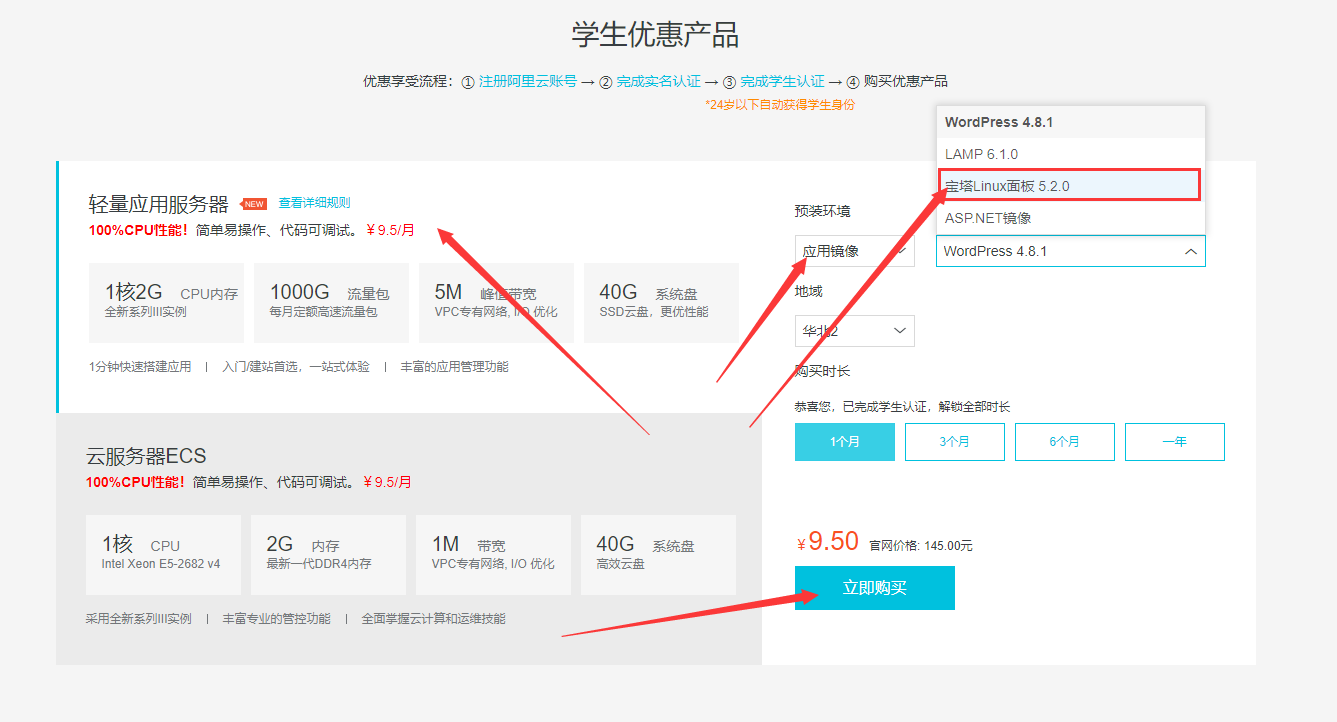The width and height of the screenshot is (1337, 722).
Task: Open 查看详细规则 link
Action: tap(314, 202)
